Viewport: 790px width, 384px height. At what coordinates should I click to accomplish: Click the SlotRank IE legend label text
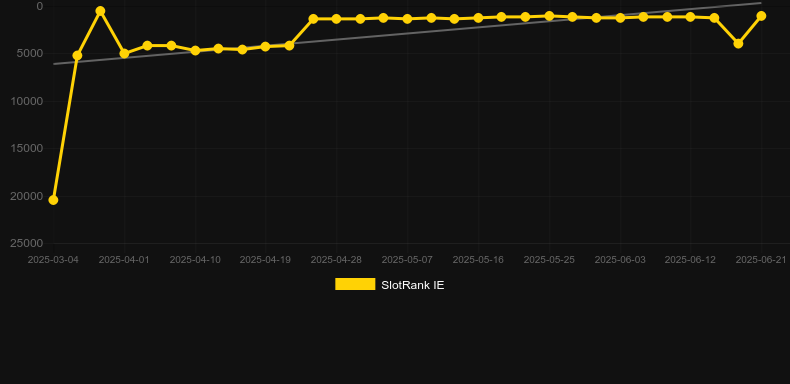[x=413, y=285]
